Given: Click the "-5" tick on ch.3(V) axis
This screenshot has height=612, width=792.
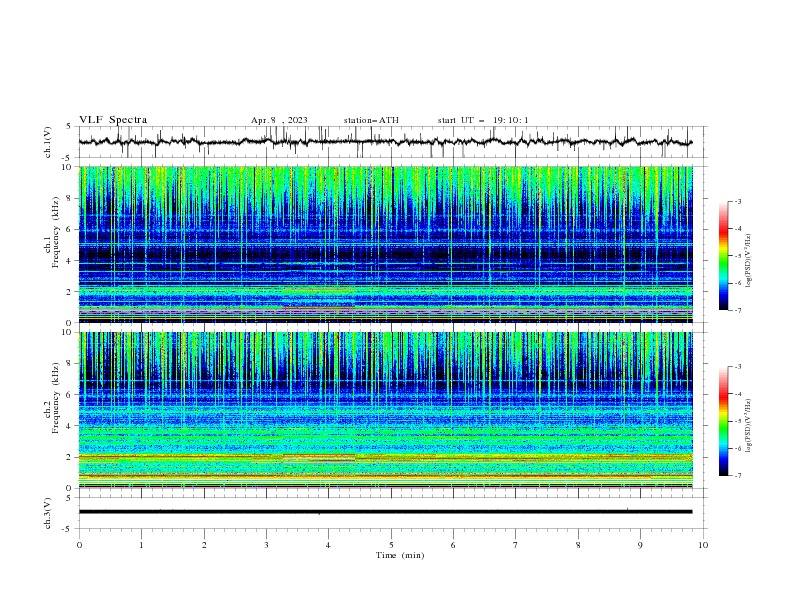Looking at the screenshot, I should tap(68, 529).
